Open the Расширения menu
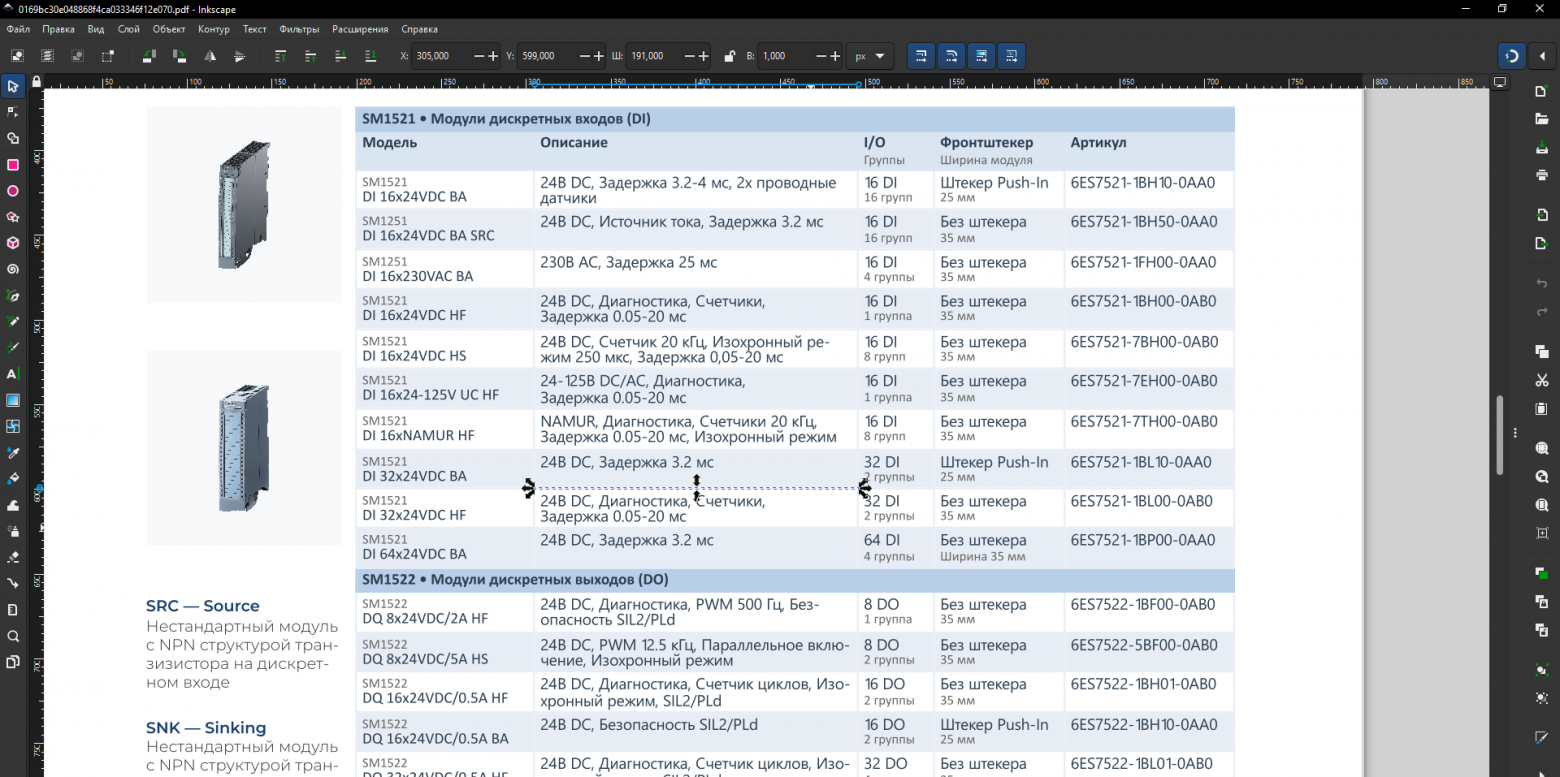The image size is (1560, 777). point(360,29)
